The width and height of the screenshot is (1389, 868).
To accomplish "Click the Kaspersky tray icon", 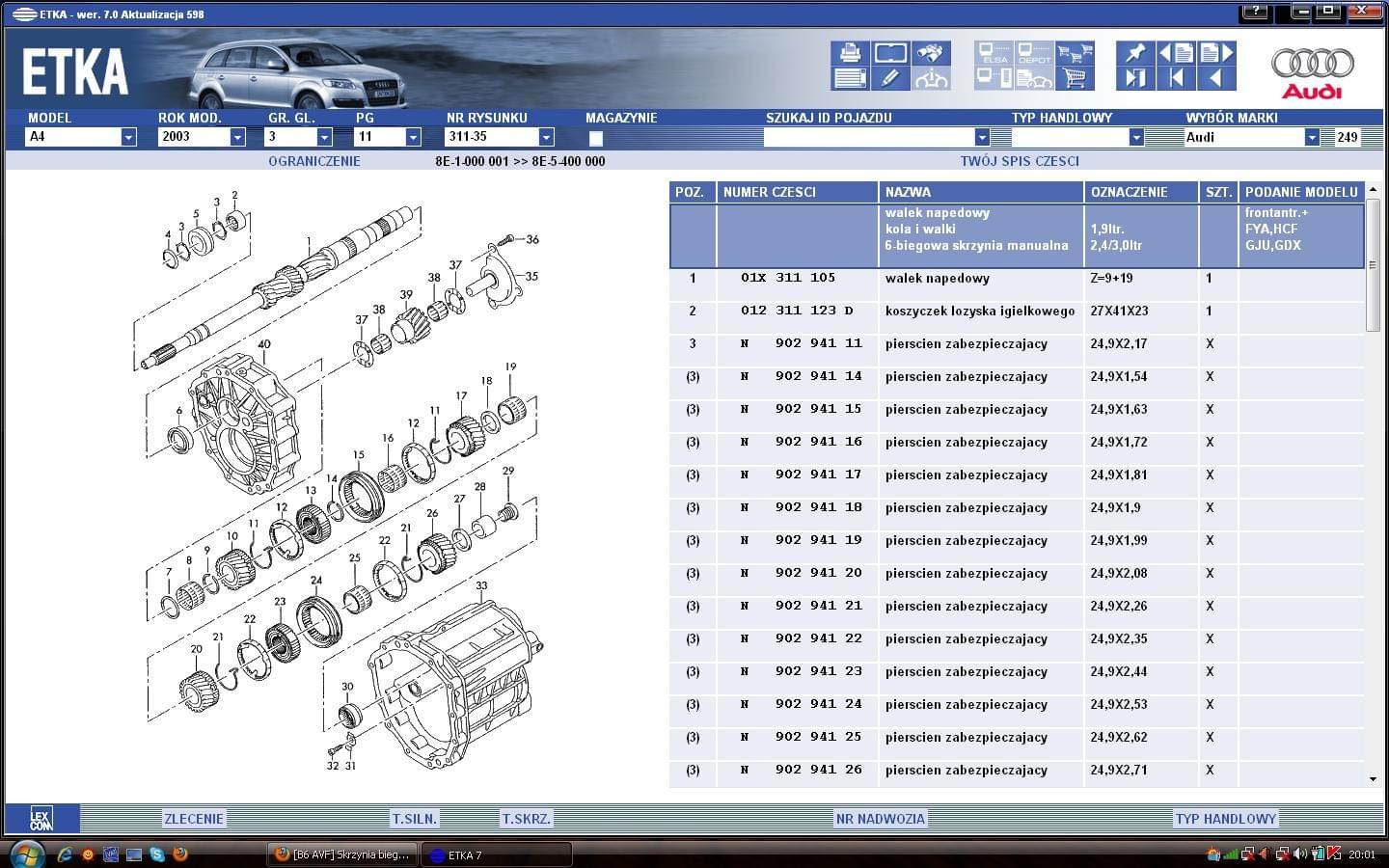I will tap(1334, 854).
